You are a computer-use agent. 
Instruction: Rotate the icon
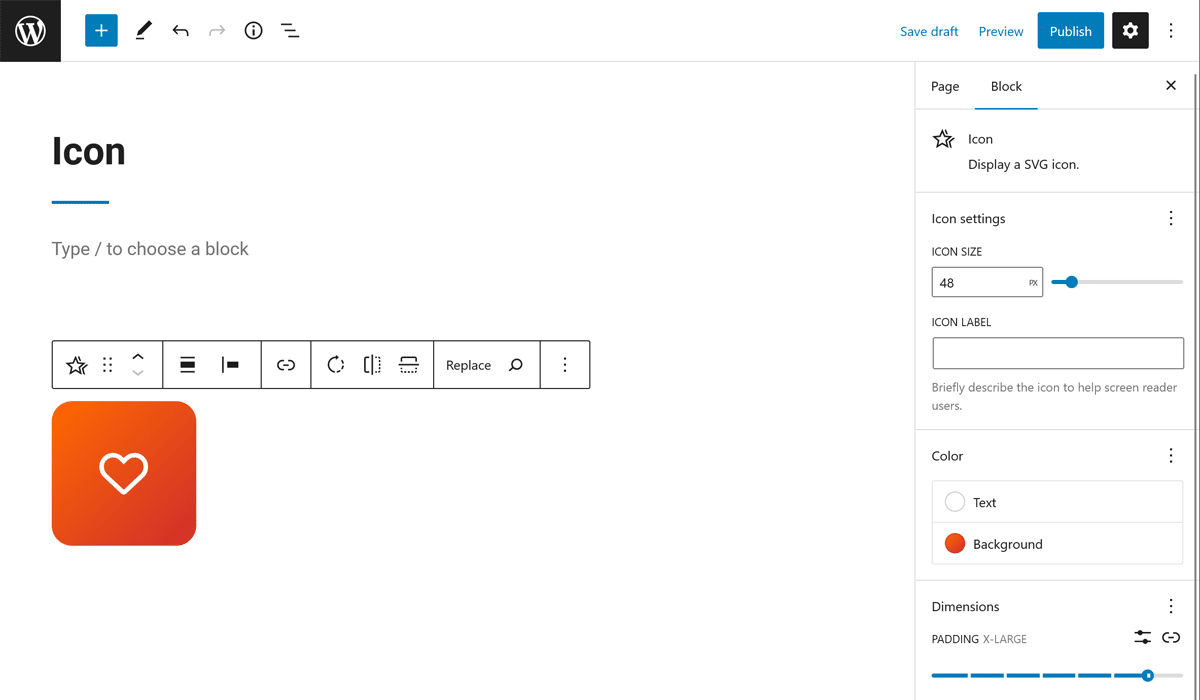(336, 365)
